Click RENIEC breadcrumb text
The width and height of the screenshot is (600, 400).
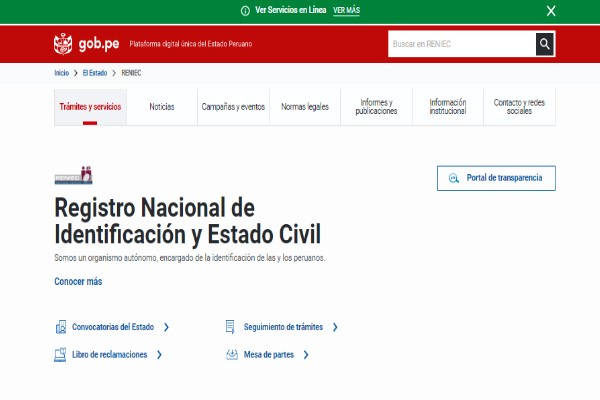pyautogui.click(x=131, y=73)
